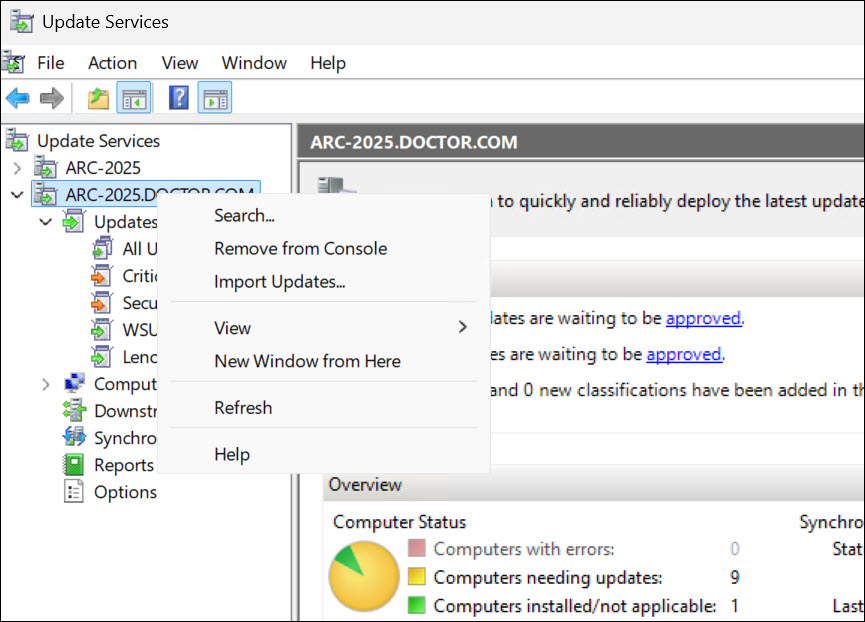The image size is (865, 622).
Task: Collapse the ARC-2025.DOCTOR.COM tree node
Action: pyautogui.click(x=17, y=194)
